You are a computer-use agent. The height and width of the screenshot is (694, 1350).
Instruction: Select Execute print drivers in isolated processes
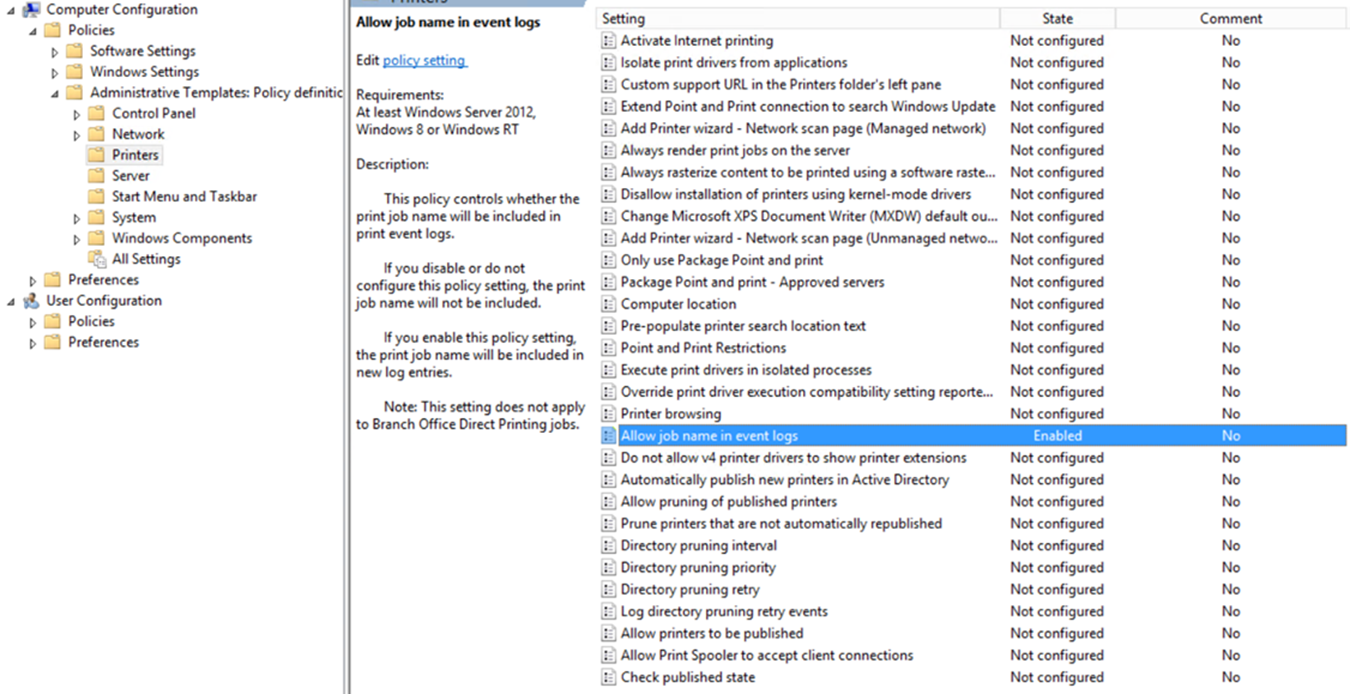coord(746,370)
